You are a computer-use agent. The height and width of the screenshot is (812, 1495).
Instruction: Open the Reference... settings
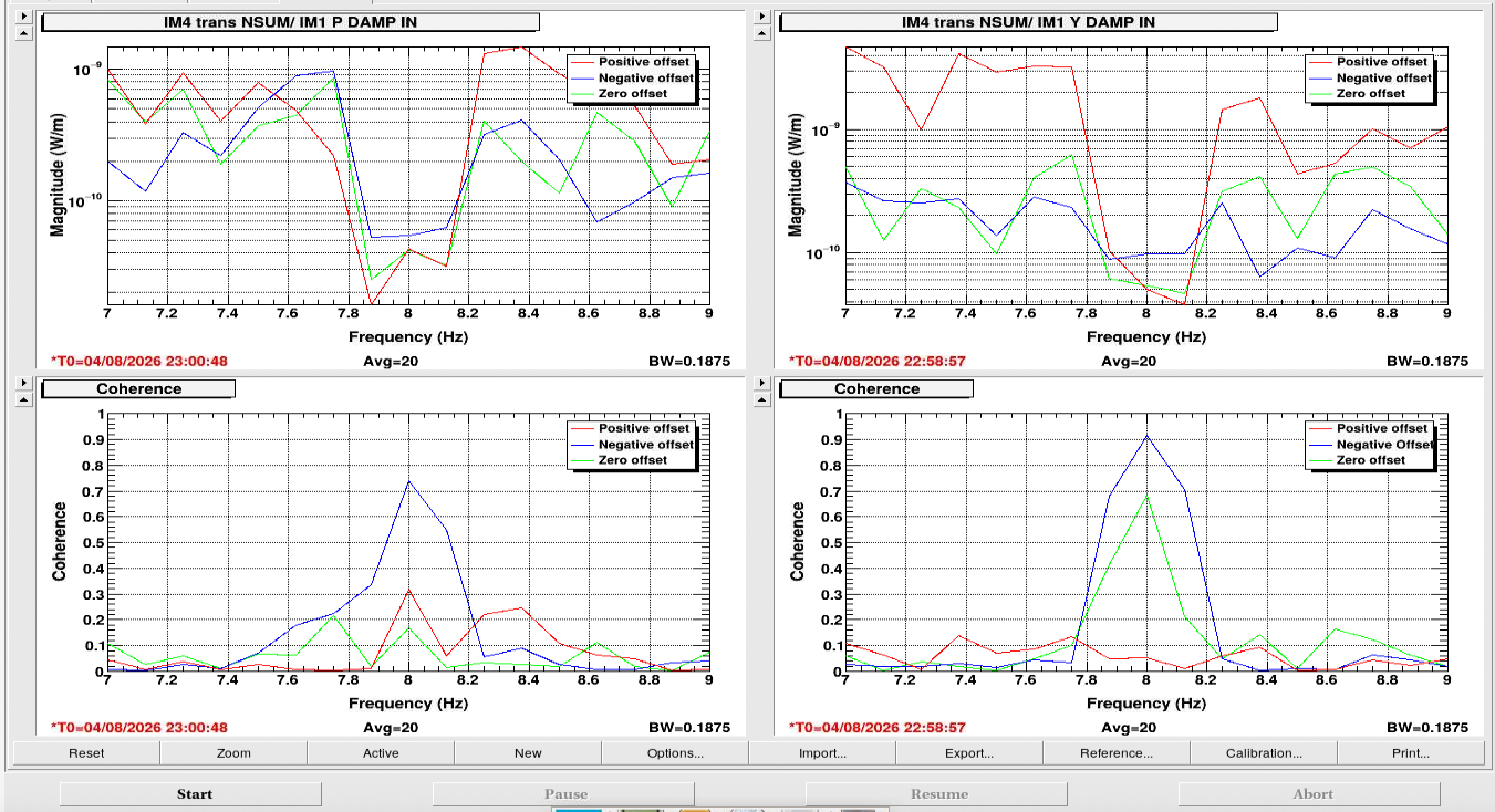pos(1117,753)
